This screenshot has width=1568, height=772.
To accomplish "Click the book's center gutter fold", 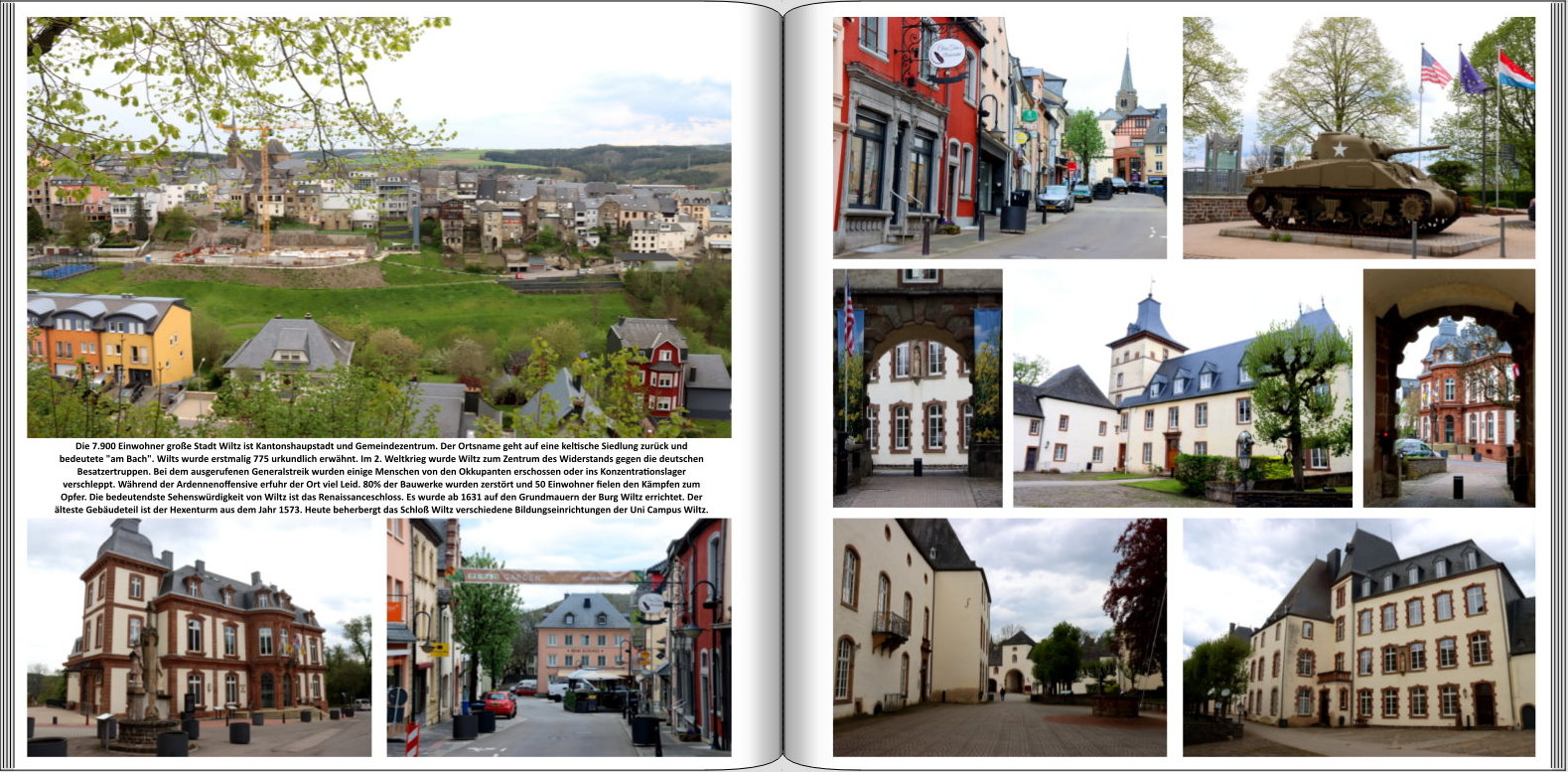I will [784, 386].
